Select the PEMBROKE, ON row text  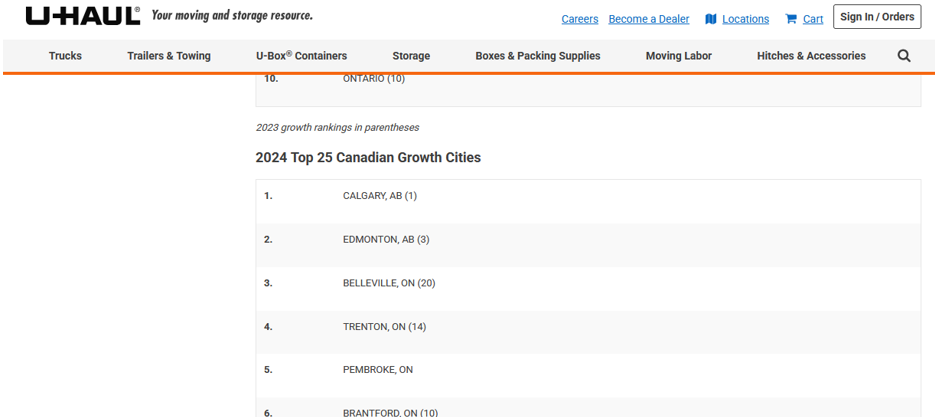[x=377, y=370]
